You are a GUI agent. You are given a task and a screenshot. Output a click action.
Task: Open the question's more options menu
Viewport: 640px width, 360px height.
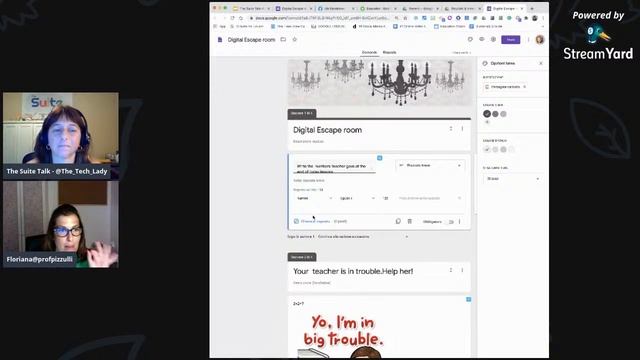(459, 222)
